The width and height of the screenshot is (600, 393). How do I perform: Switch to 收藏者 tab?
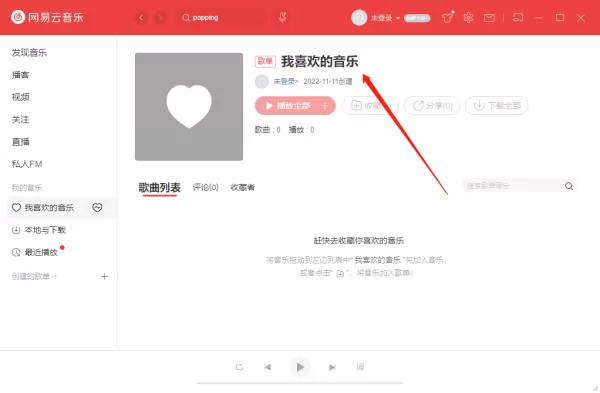[243, 187]
